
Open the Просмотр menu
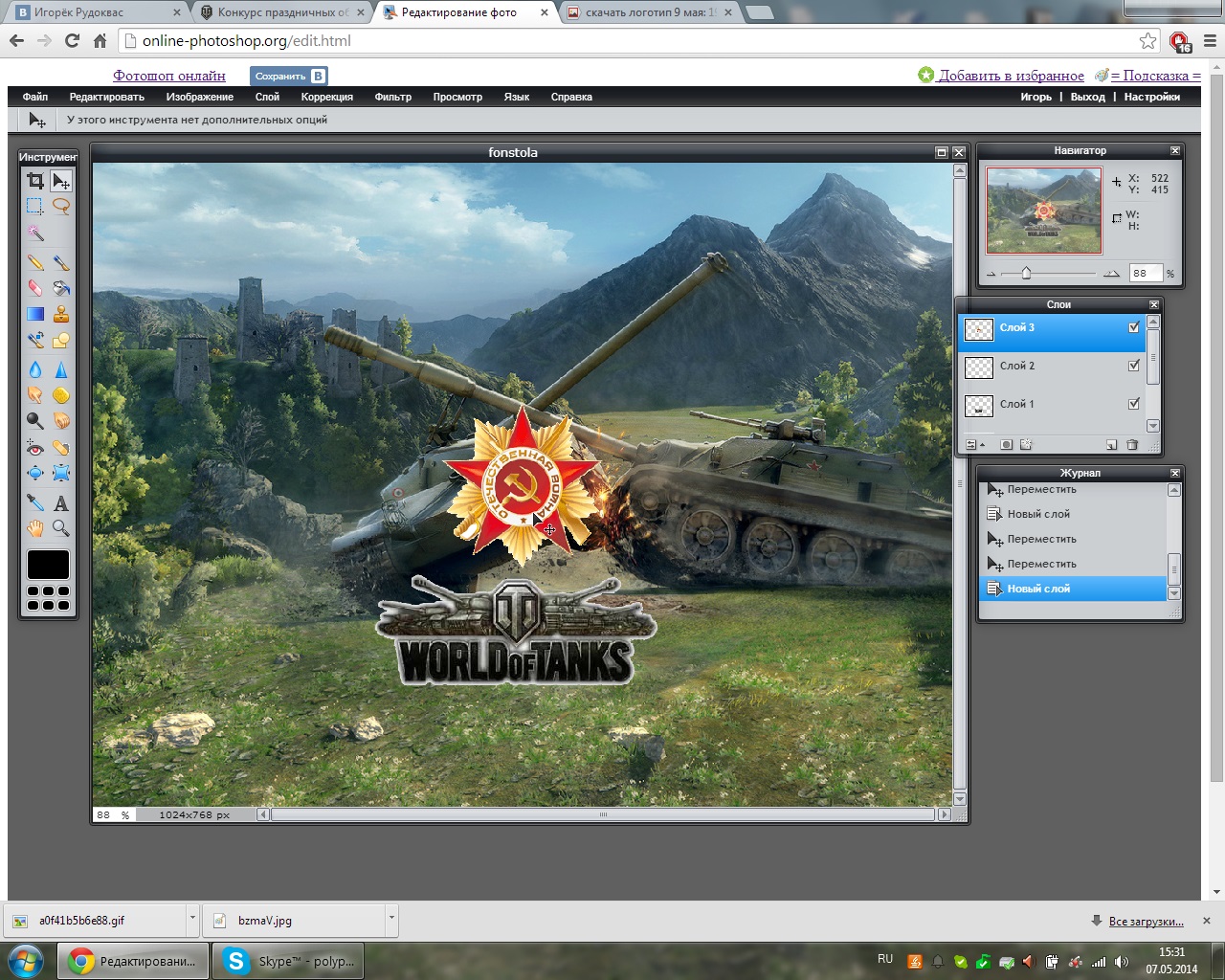coord(457,97)
